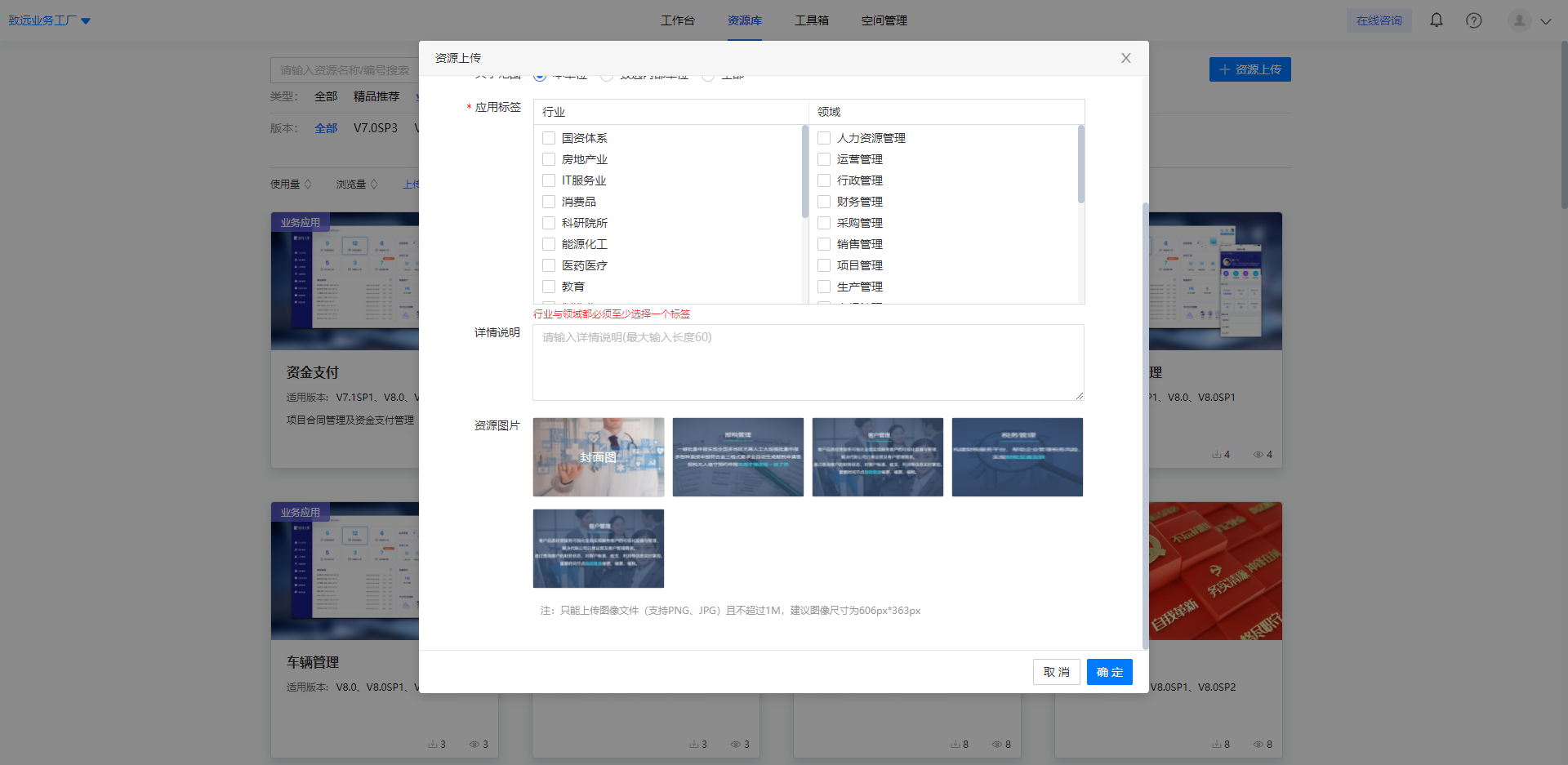
Task: Sort by 使用量
Action: tap(291, 185)
